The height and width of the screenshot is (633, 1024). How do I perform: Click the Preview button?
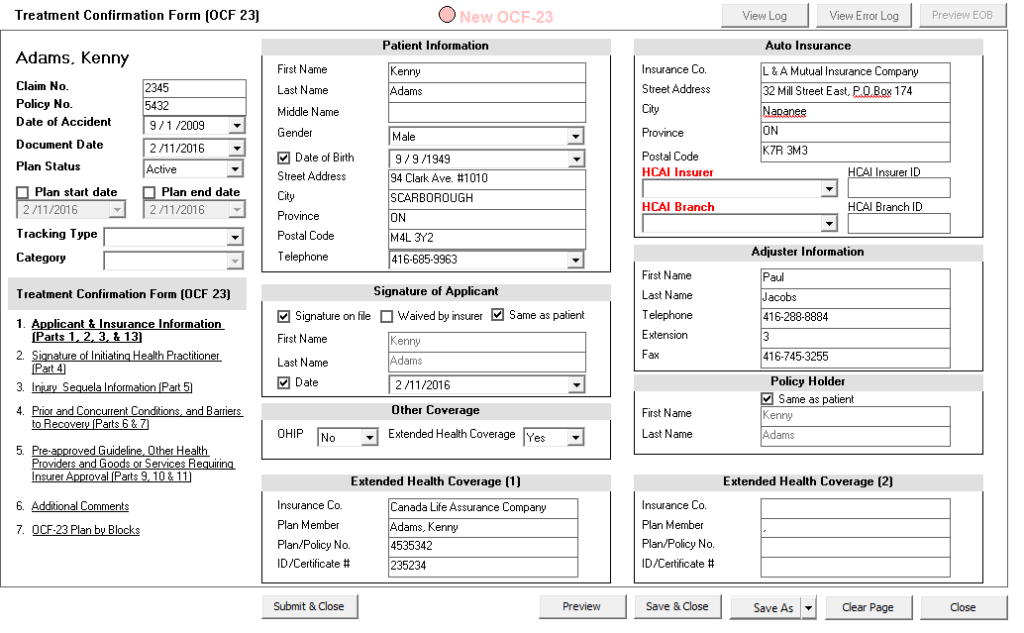pos(582,606)
